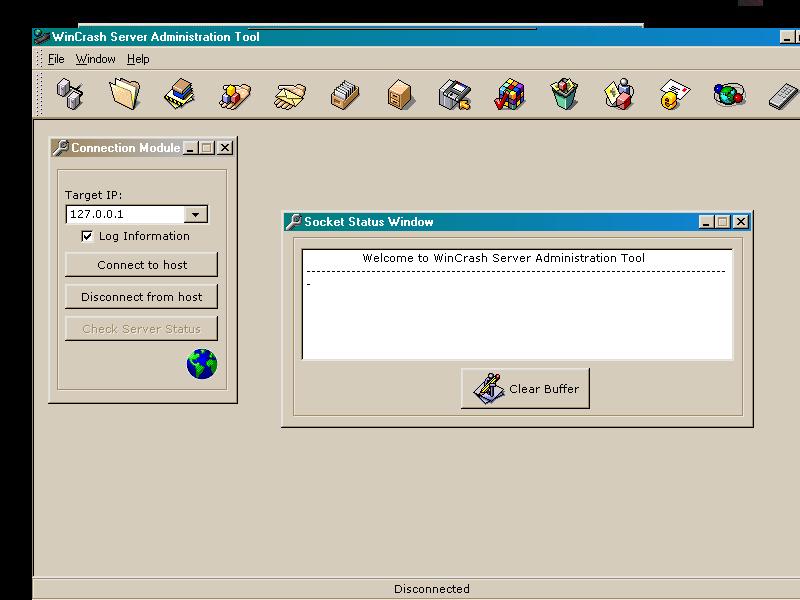
Task: Click the network computers toolbar icon
Action: click(x=69, y=94)
